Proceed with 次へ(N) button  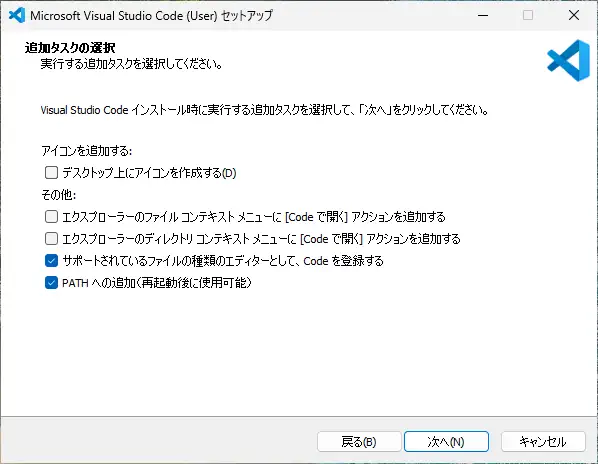pos(446,442)
